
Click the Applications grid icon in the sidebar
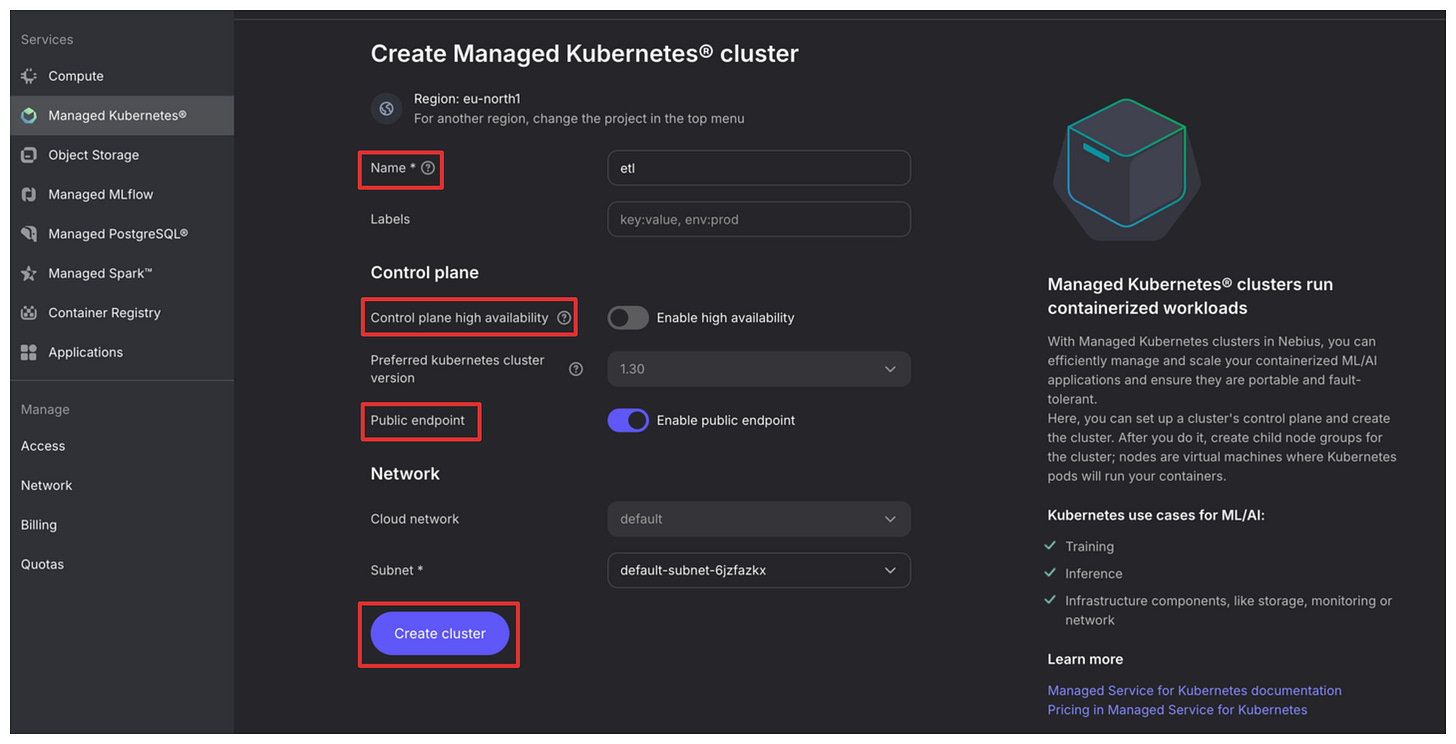coord(29,353)
